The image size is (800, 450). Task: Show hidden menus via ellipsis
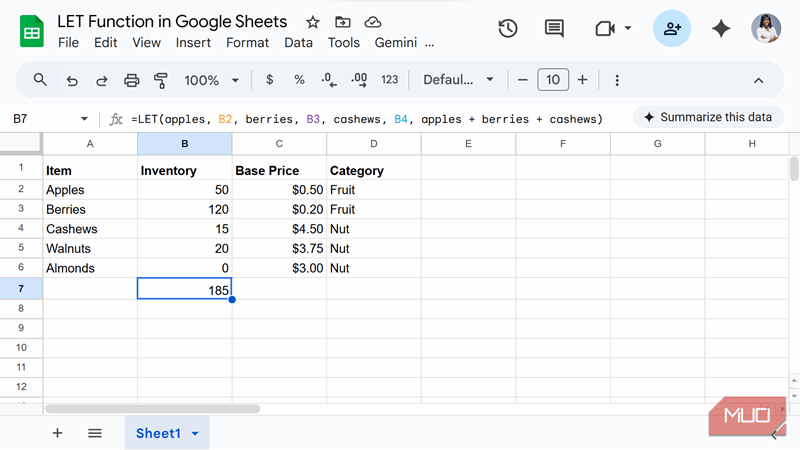point(430,44)
